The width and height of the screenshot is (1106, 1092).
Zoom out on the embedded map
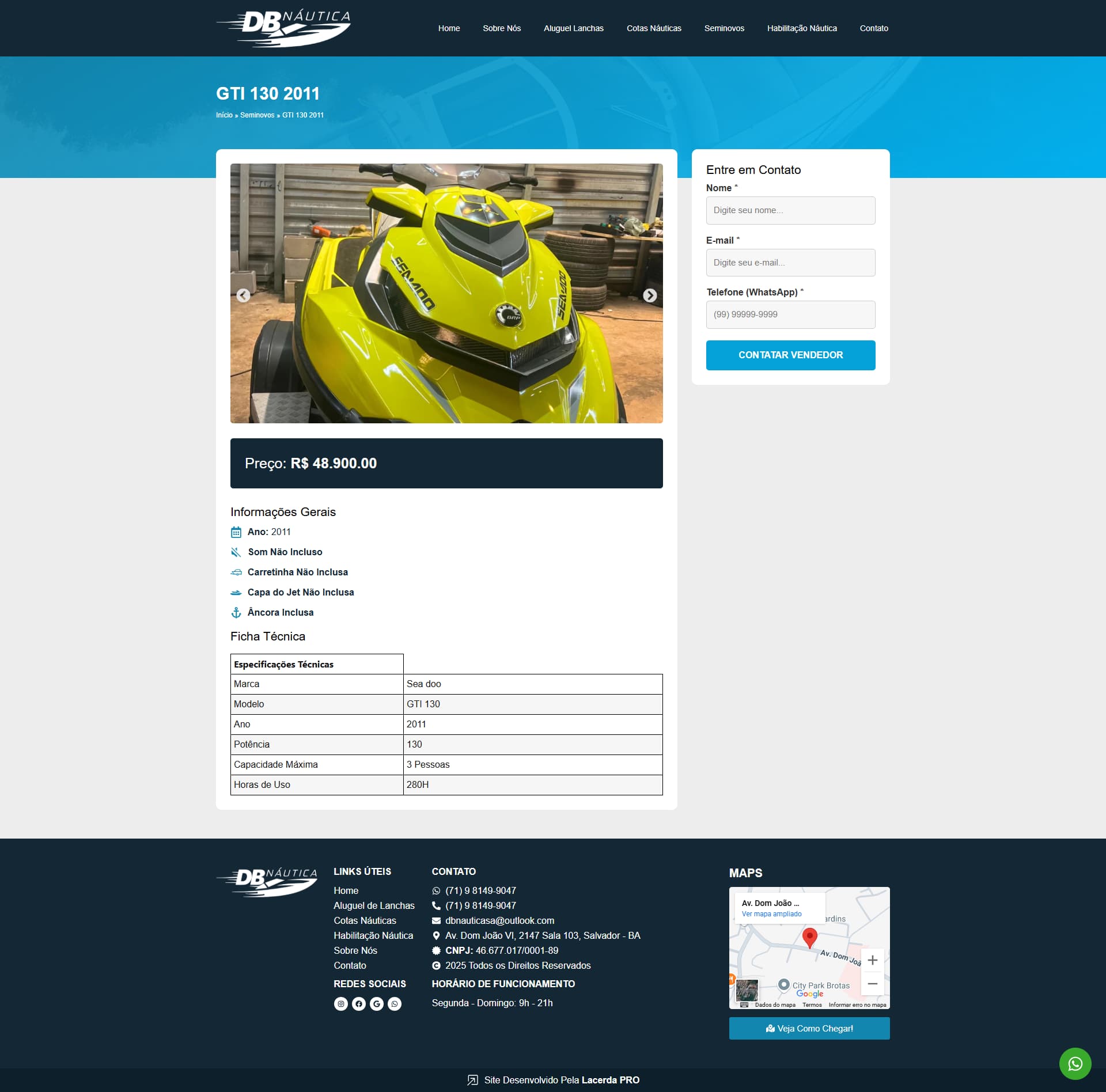(x=872, y=984)
